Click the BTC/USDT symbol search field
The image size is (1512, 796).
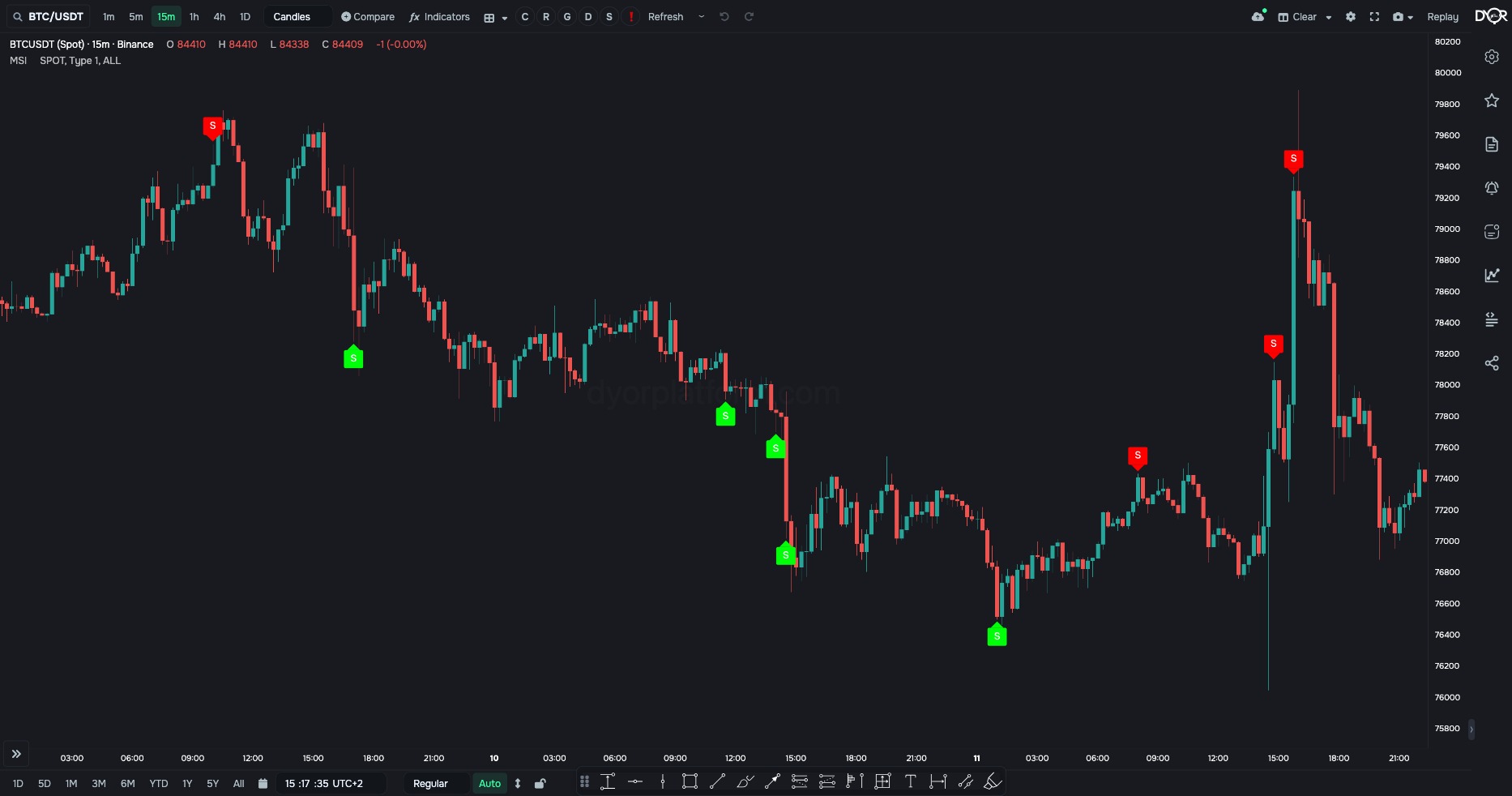49,16
